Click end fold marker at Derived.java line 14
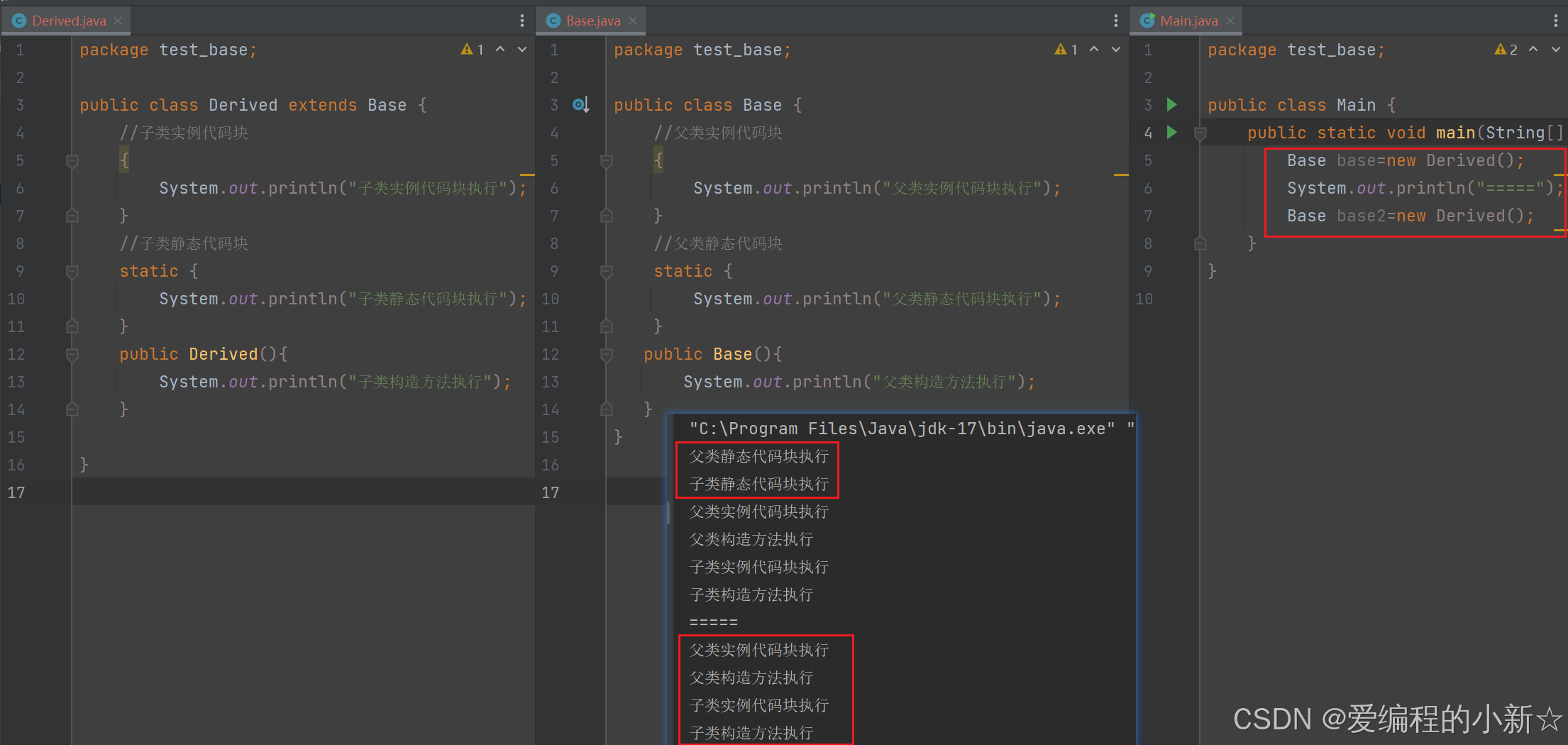 tap(72, 409)
